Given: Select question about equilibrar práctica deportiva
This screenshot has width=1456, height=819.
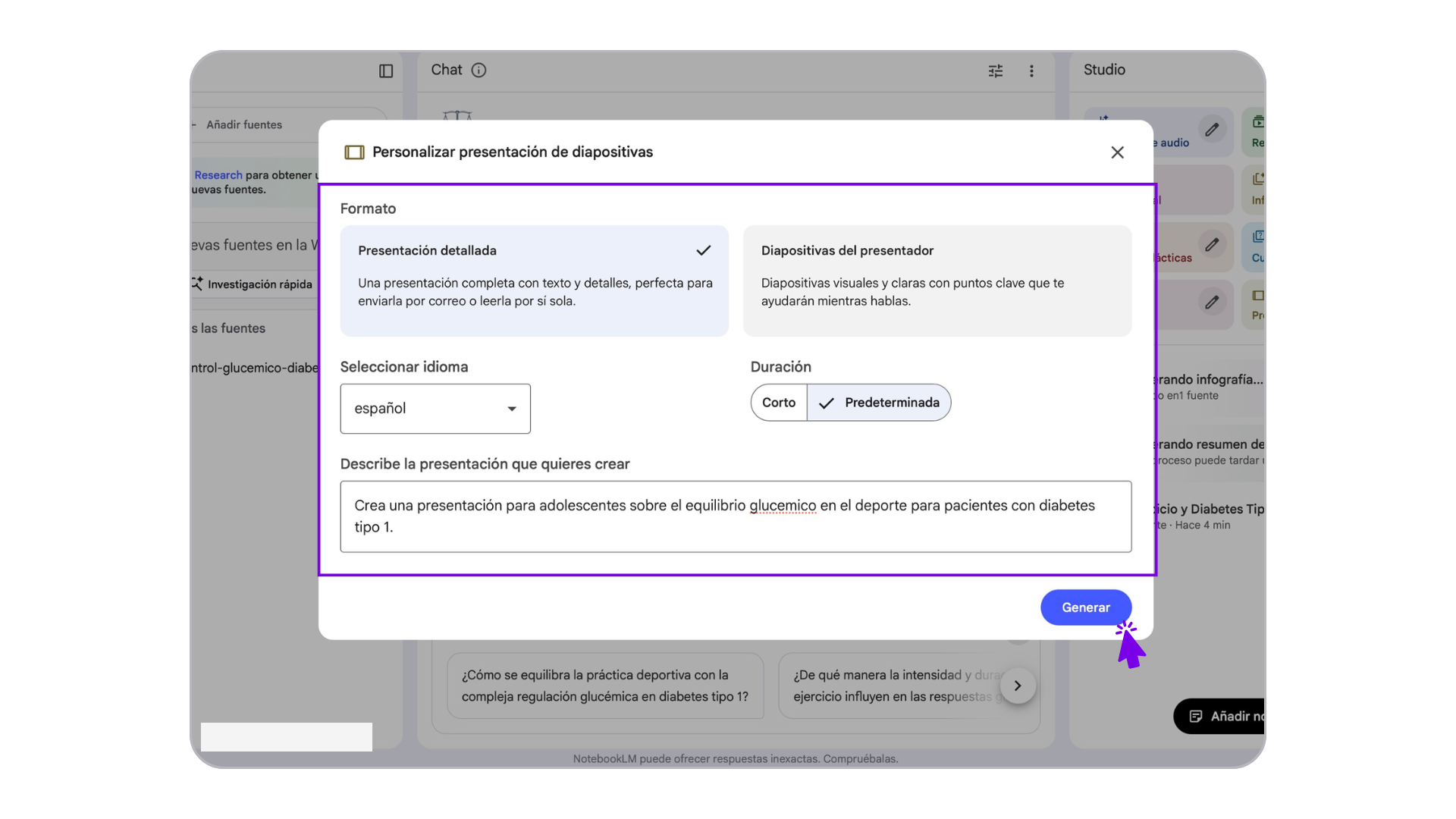Looking at the screenshot, I should [605, 686].
